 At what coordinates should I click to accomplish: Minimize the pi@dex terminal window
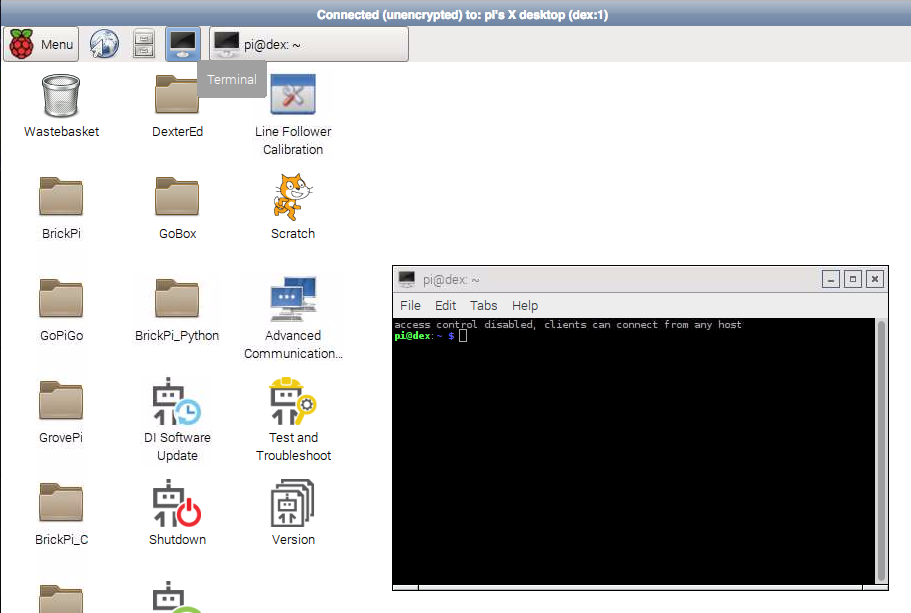click(831, 279)
